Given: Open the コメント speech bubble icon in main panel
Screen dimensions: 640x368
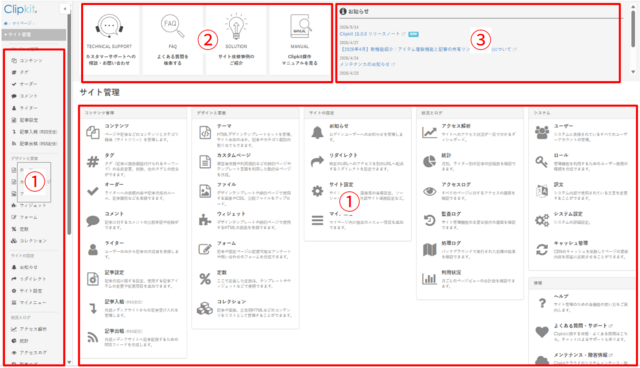Looking at the screenshot, I should point(93,221).
